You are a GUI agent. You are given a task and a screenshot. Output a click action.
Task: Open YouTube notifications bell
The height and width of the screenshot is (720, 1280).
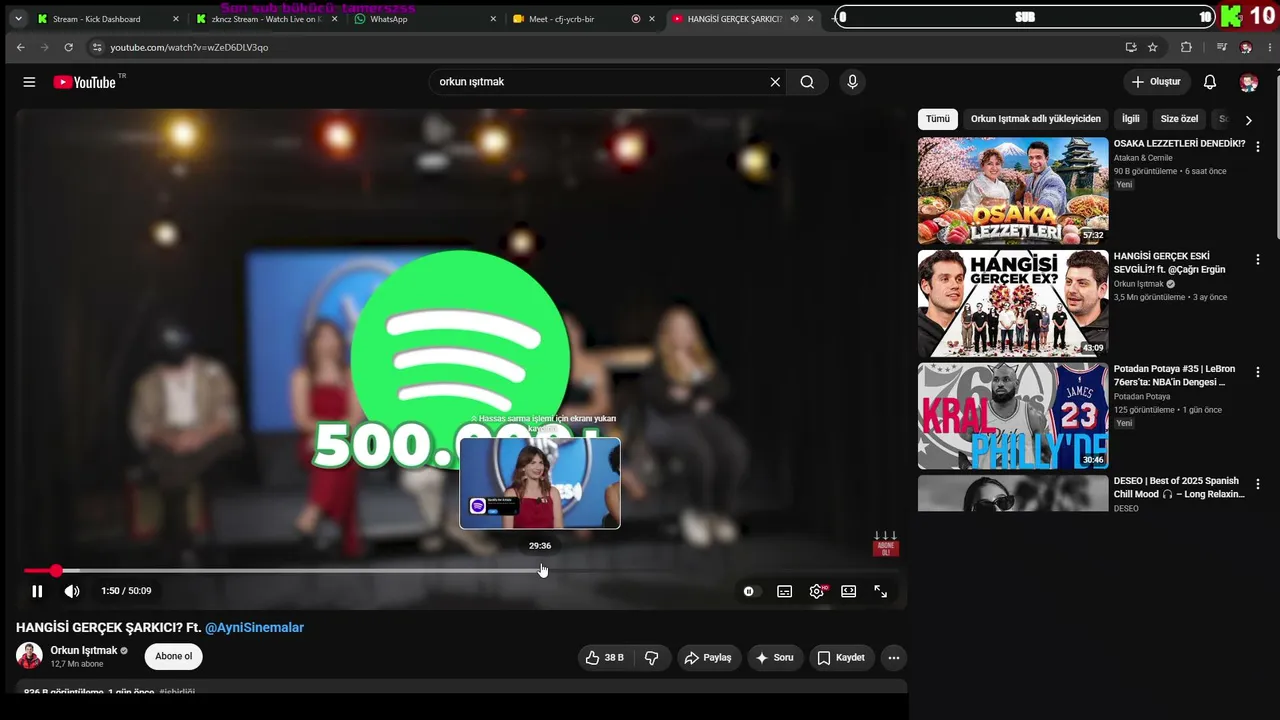coord(1210,82)
